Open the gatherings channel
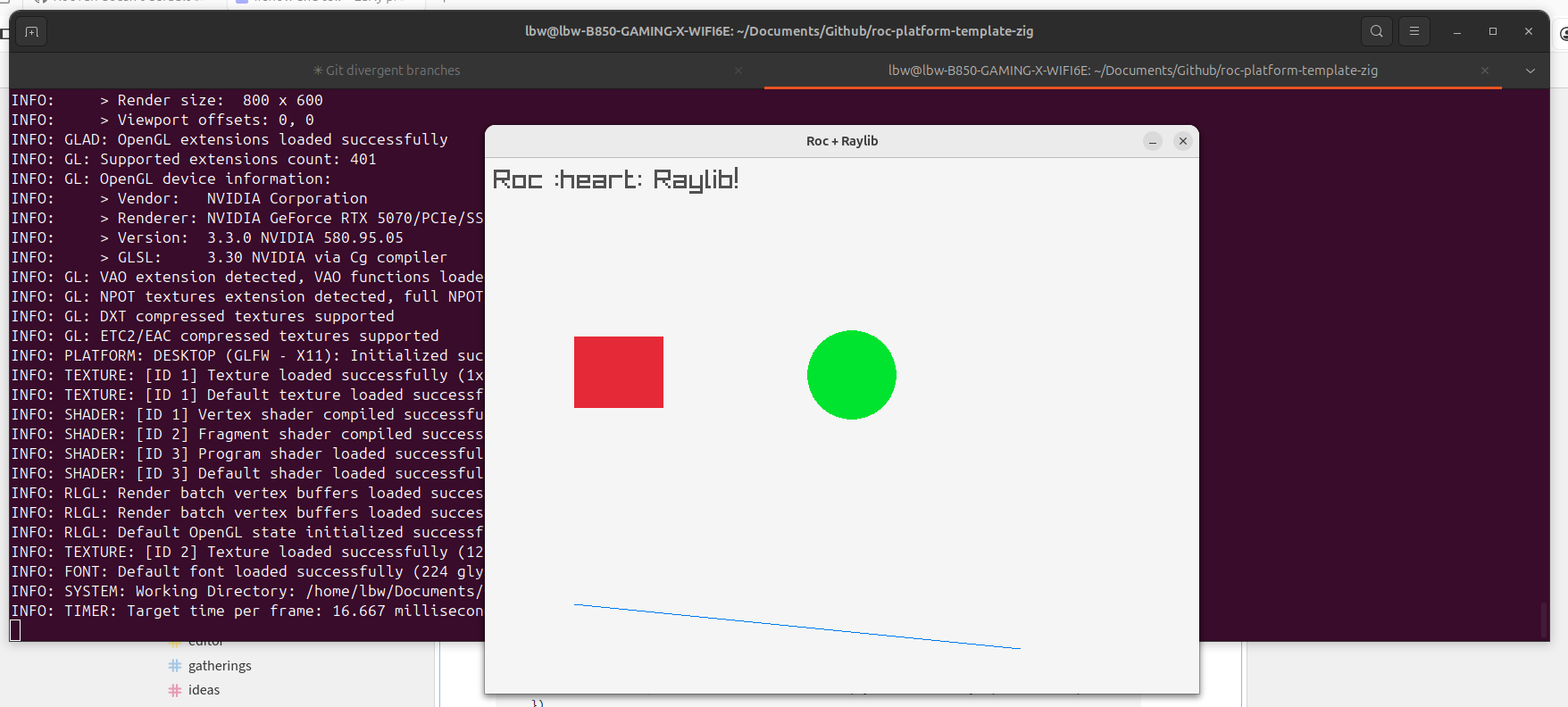Viewport: 1568px width, 707px height. click(x=220, y=666)
